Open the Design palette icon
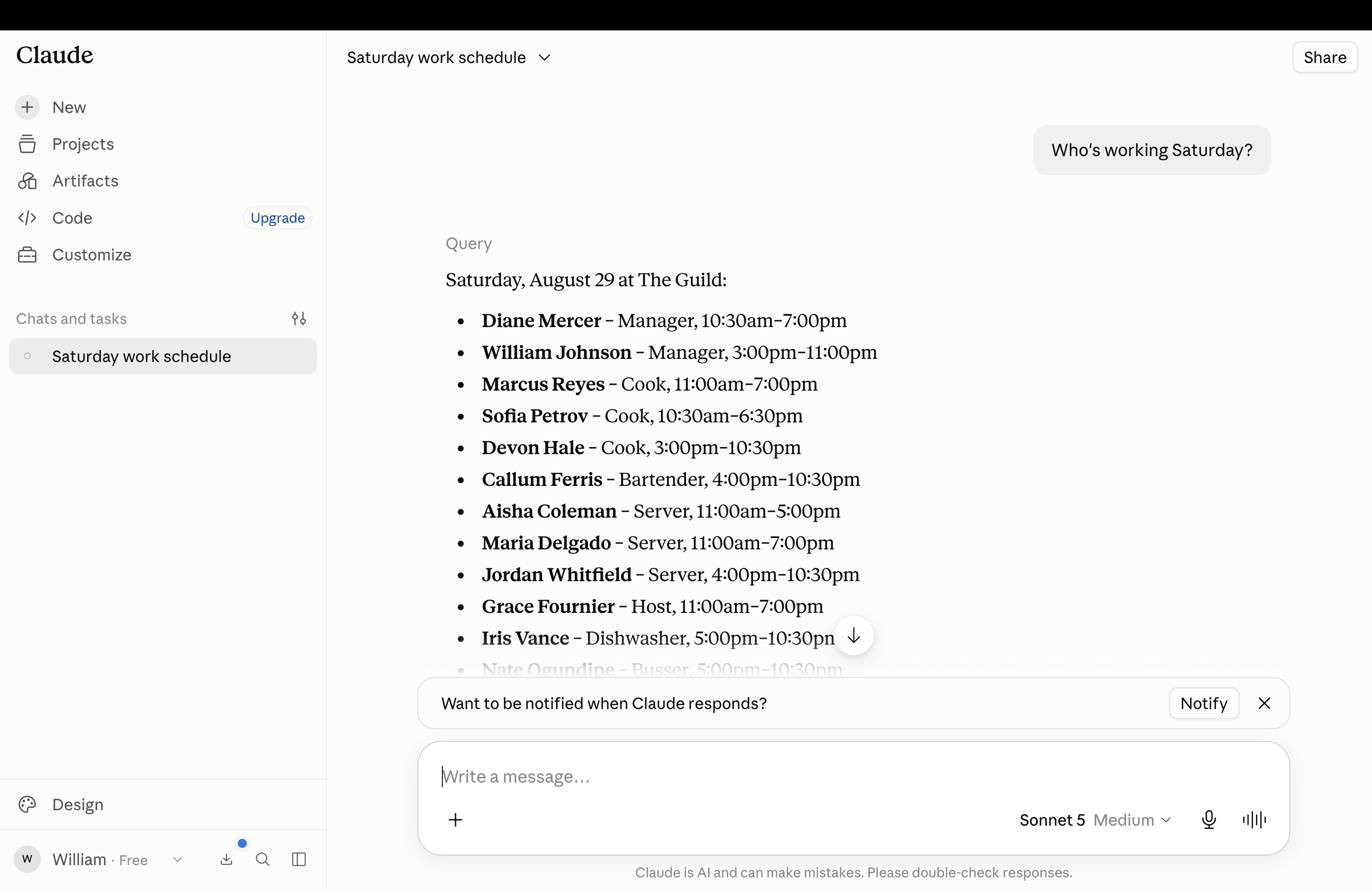This screenshot has height=891, width=1372. (x=27, y=804)
